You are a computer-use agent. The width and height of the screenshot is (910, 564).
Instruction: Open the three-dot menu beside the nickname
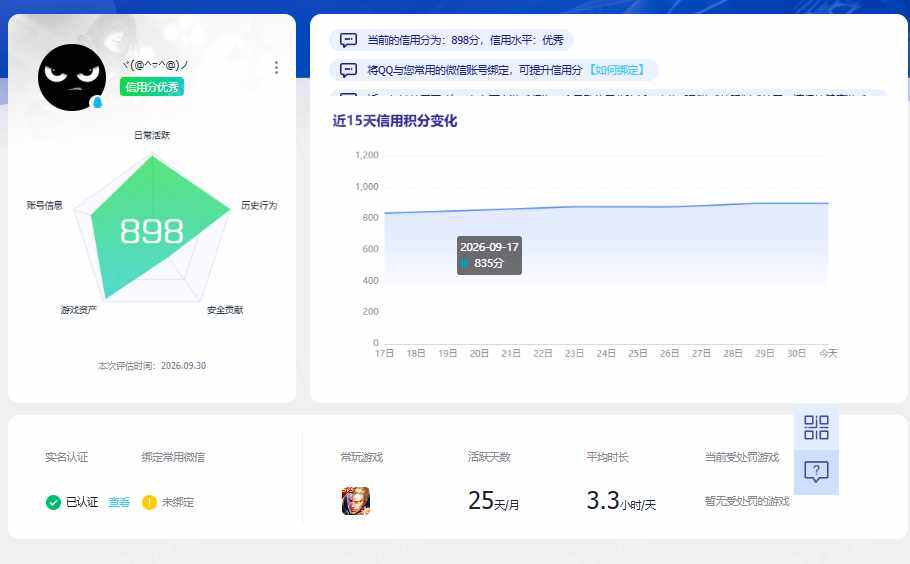[276, 68]
